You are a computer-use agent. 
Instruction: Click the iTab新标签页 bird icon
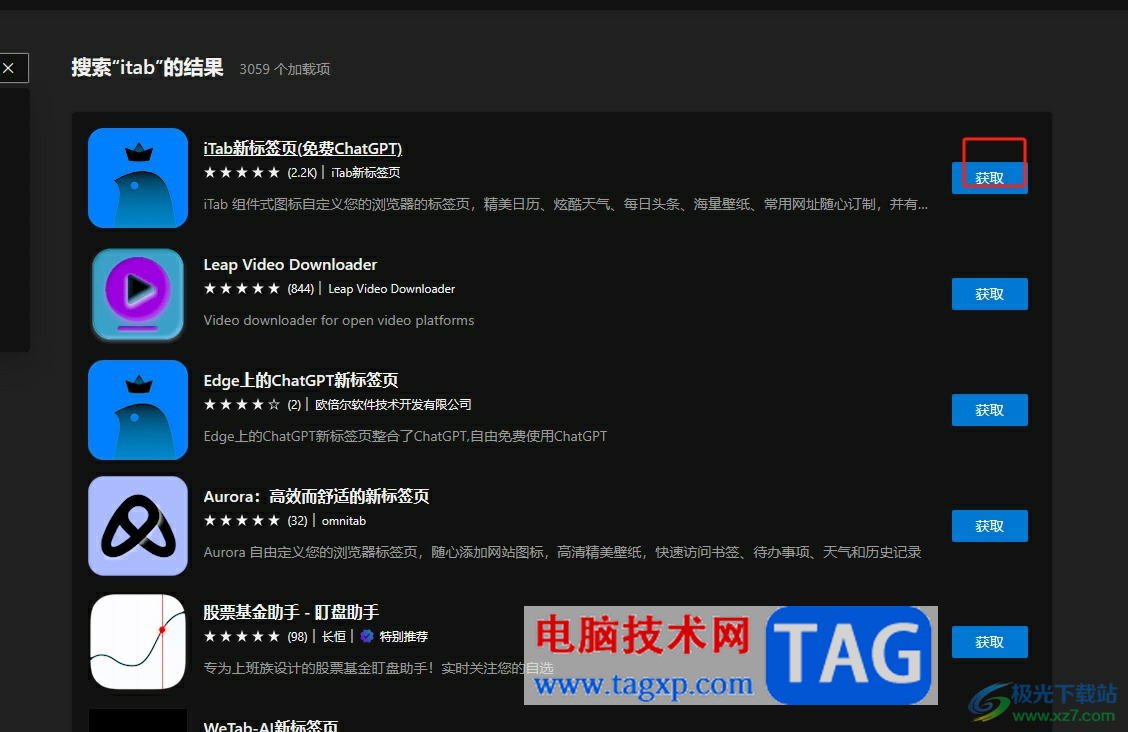coord(138,178)
